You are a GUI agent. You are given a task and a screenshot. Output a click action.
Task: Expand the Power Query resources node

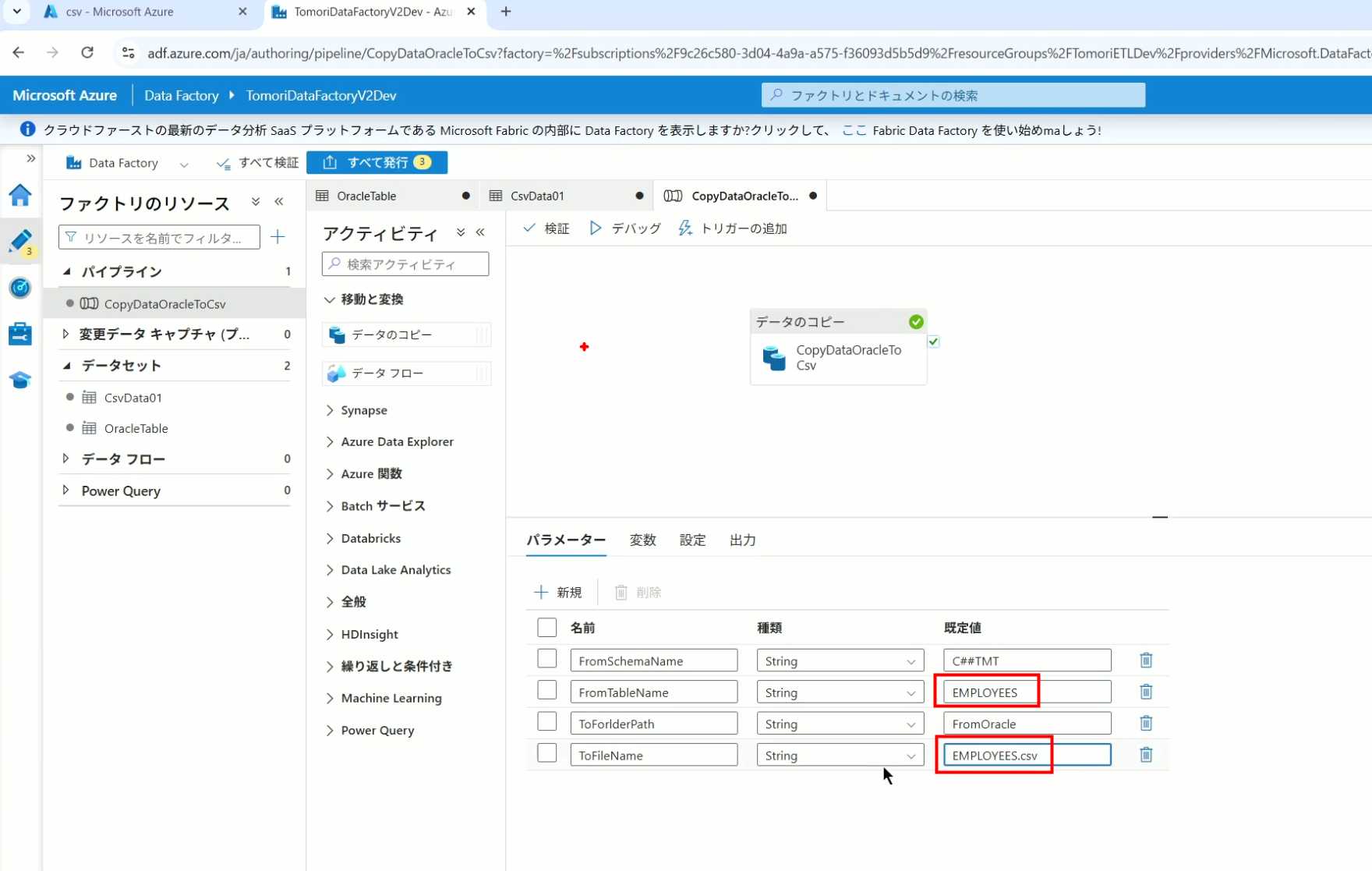(x=65, y=490)
